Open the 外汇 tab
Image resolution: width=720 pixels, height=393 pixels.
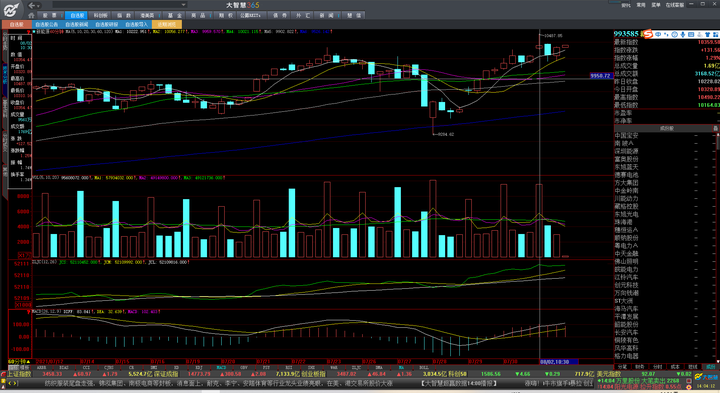point(303,15)
